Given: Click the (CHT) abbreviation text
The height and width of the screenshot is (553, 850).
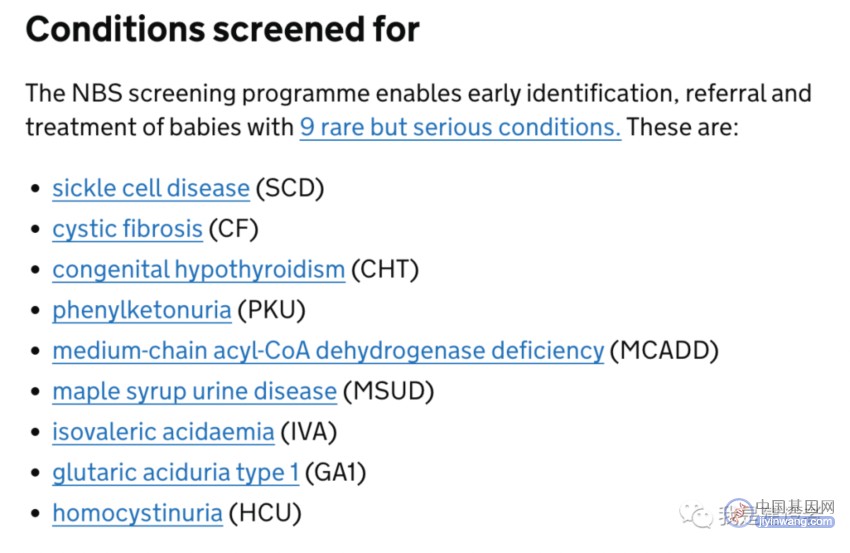Looking at the screenshot, I should 385,269.
